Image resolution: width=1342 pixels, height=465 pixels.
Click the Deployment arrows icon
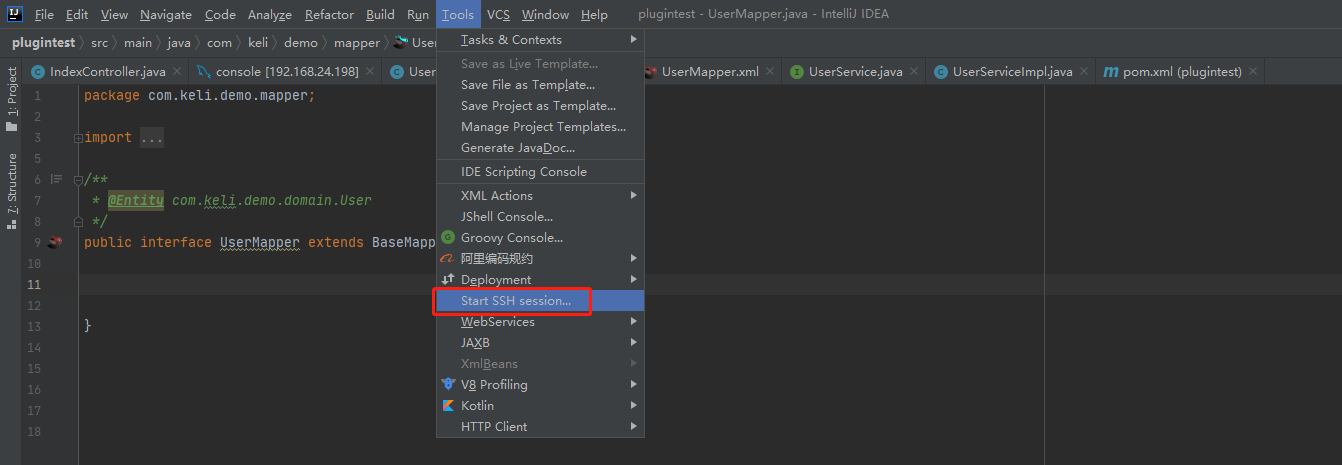tap(448, 280)
